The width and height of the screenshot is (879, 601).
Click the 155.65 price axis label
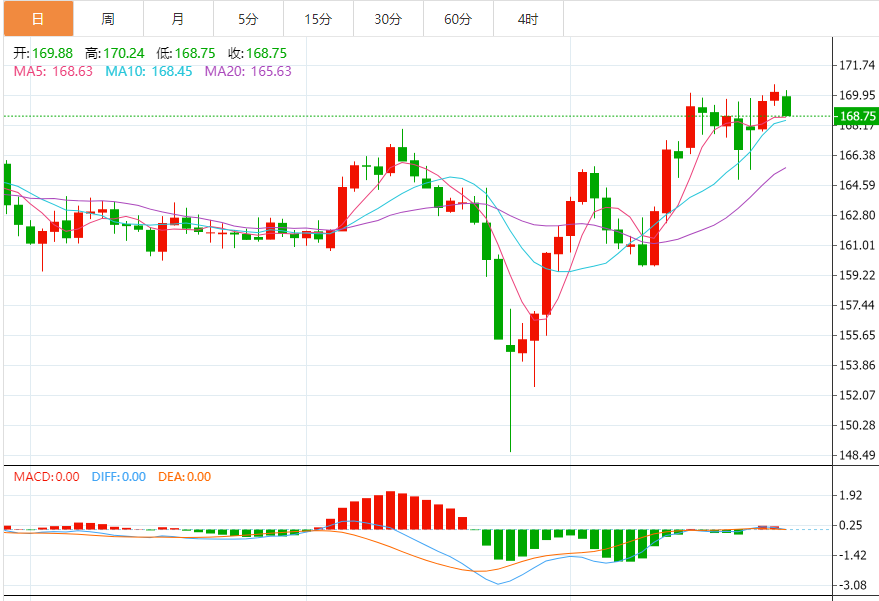[x=857, y=335]
